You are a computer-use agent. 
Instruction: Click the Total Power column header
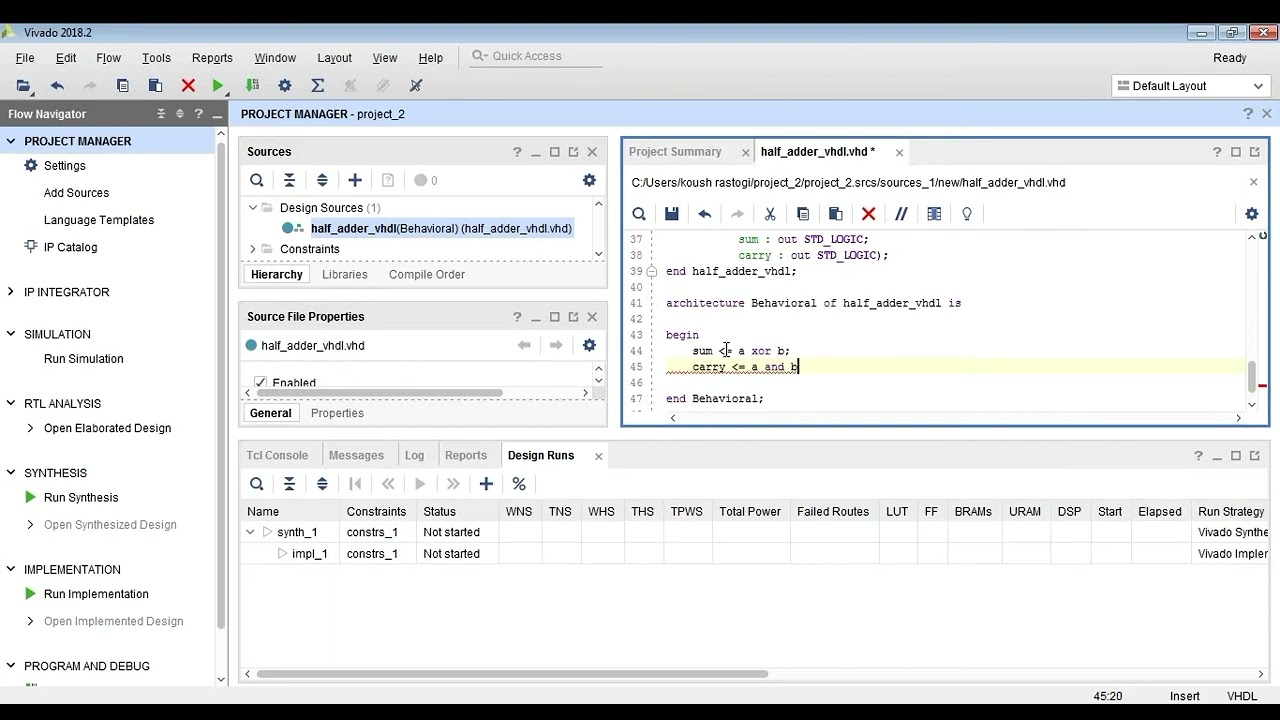tap(750, 512)
